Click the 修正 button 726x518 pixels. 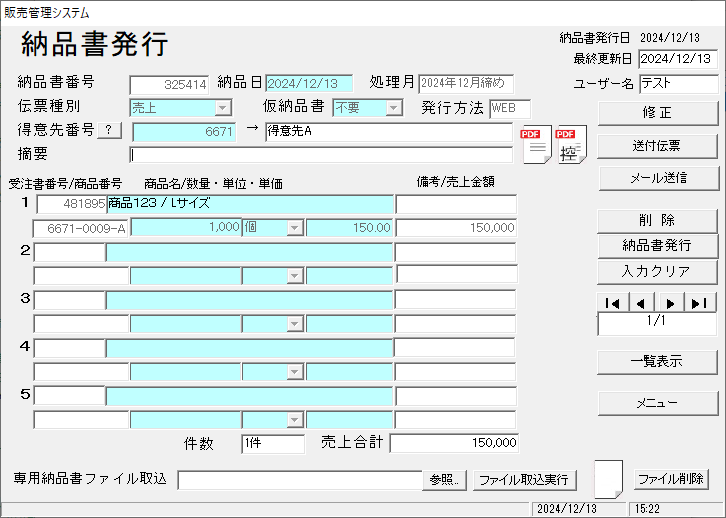[658, 113]
